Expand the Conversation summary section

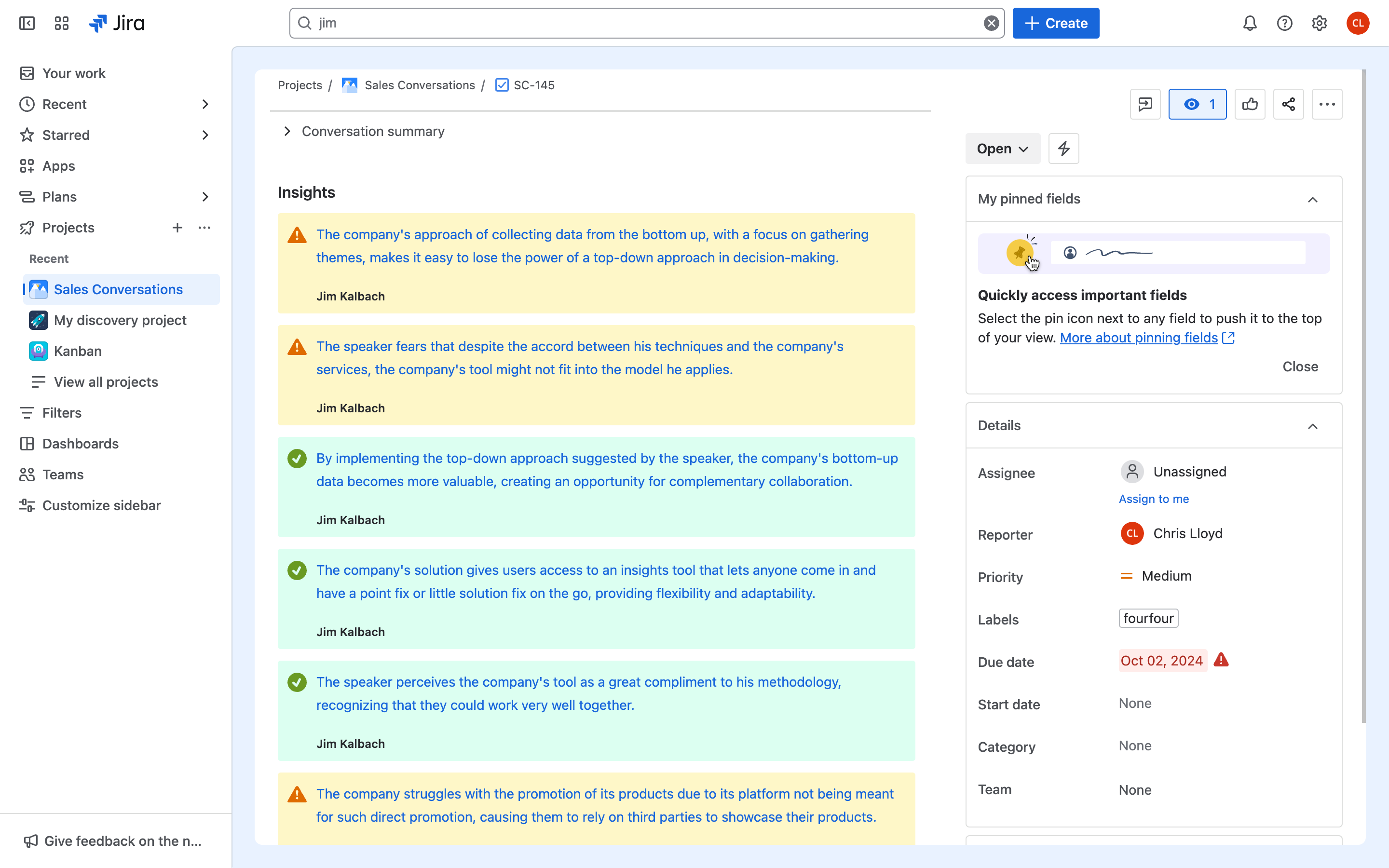[x=287, y=132]
